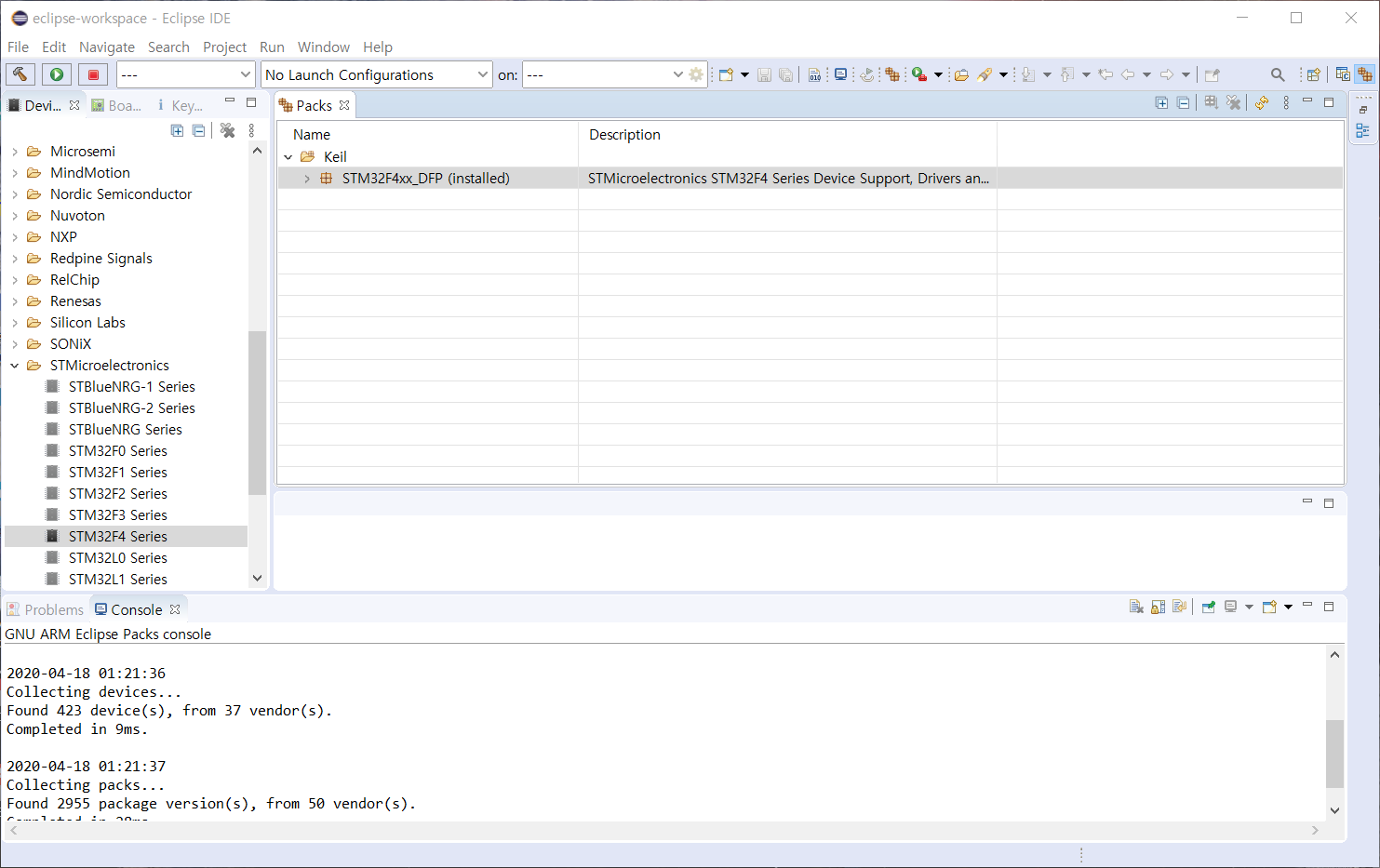The height and width of the screenshot is (868, 1380).
Task: Toggle Console Word Wrap
Action: coord(1179,607)
